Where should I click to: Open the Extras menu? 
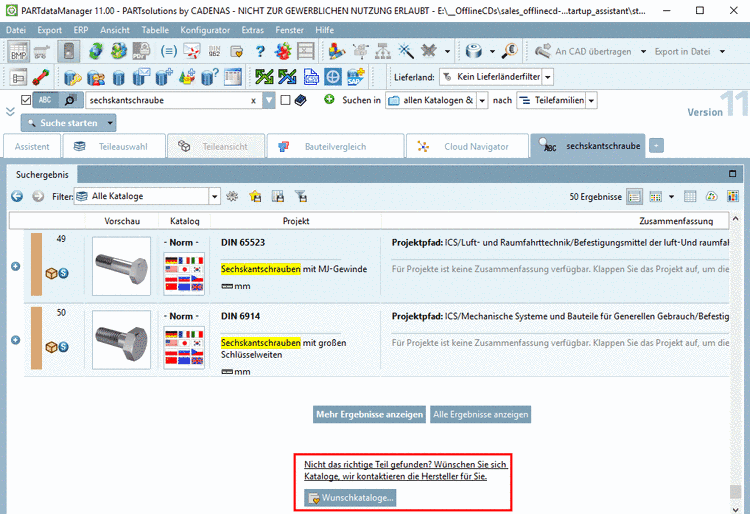(253, 30)
